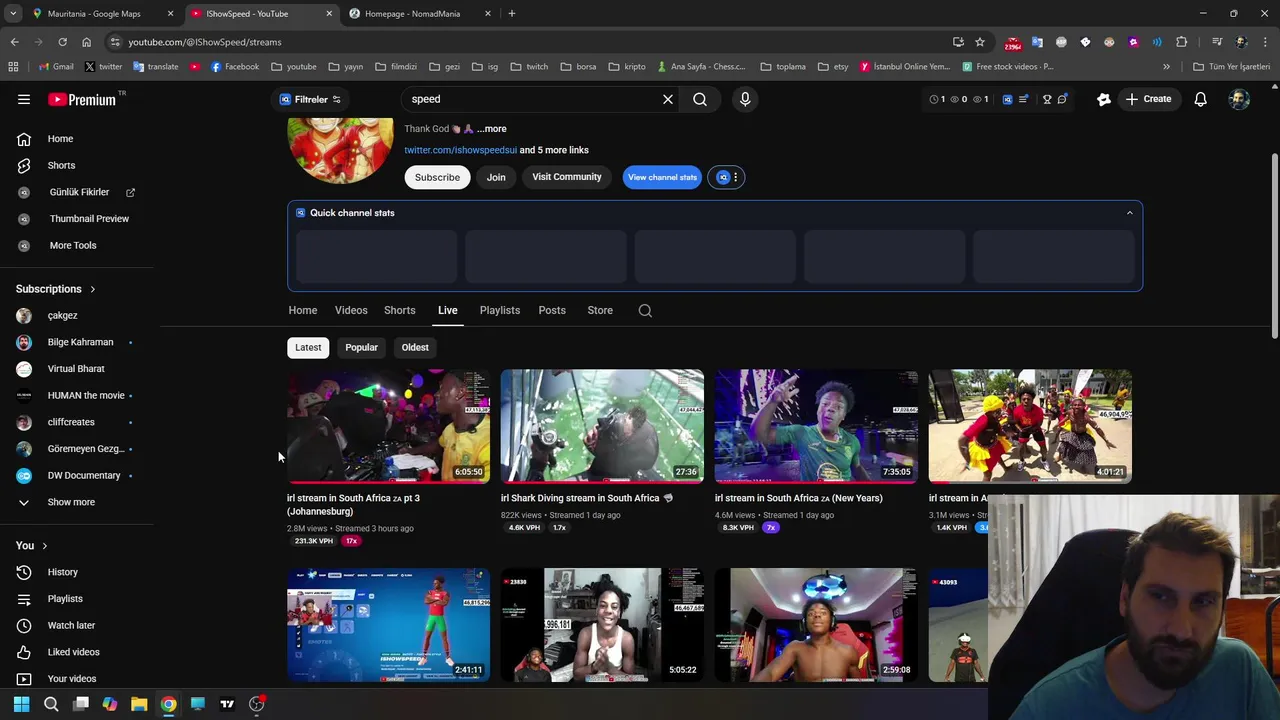Open Chrome extensions puzzle icon
Viewport: 1280px width, 720px height.
click(1182, 42)
